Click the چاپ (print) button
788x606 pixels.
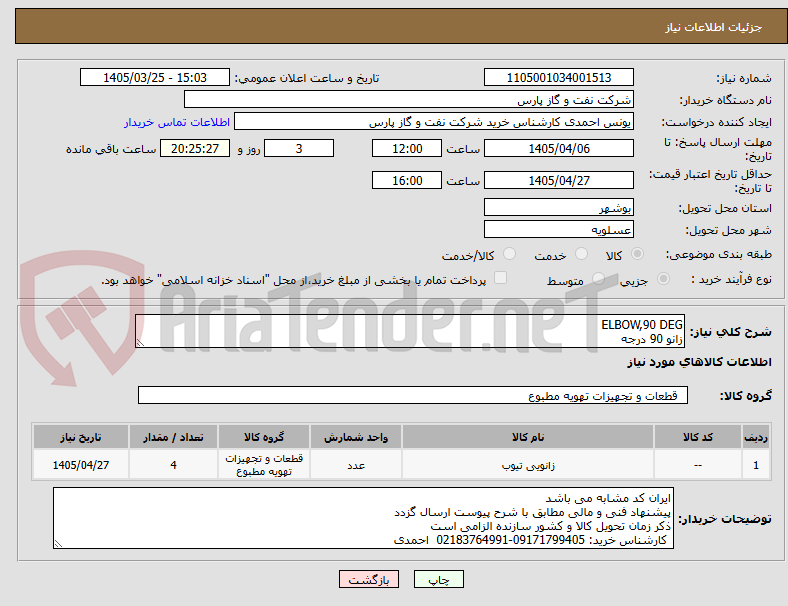pyautogui.click(x=438, y=579)
